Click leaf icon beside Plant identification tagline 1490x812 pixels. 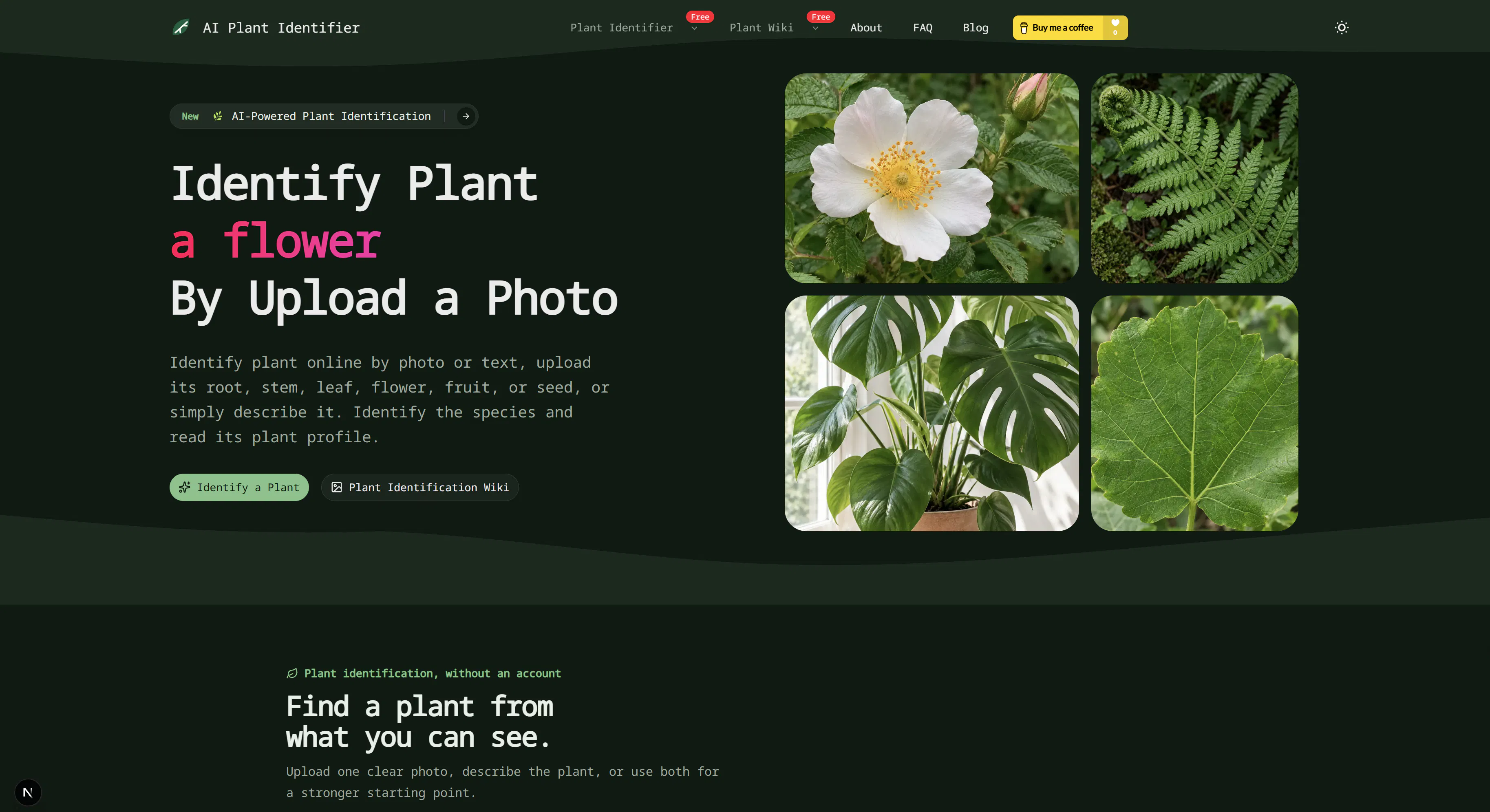[292, 673]
